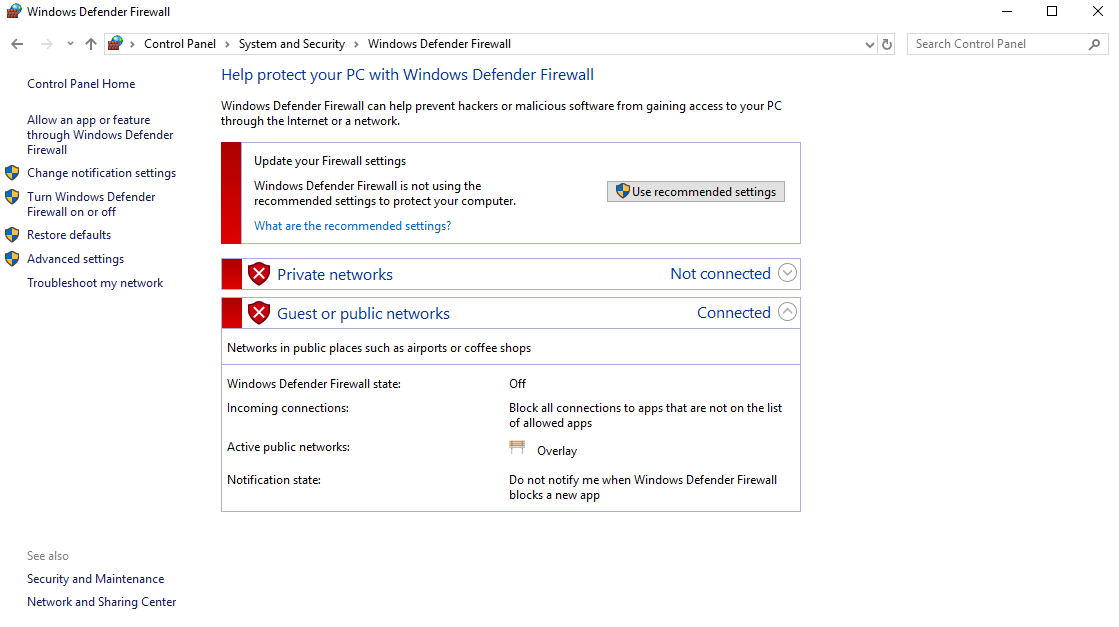Maximize the Windows Defender Firewall window
Screen dimensions: 1119x627
[x=1052, y=11]
